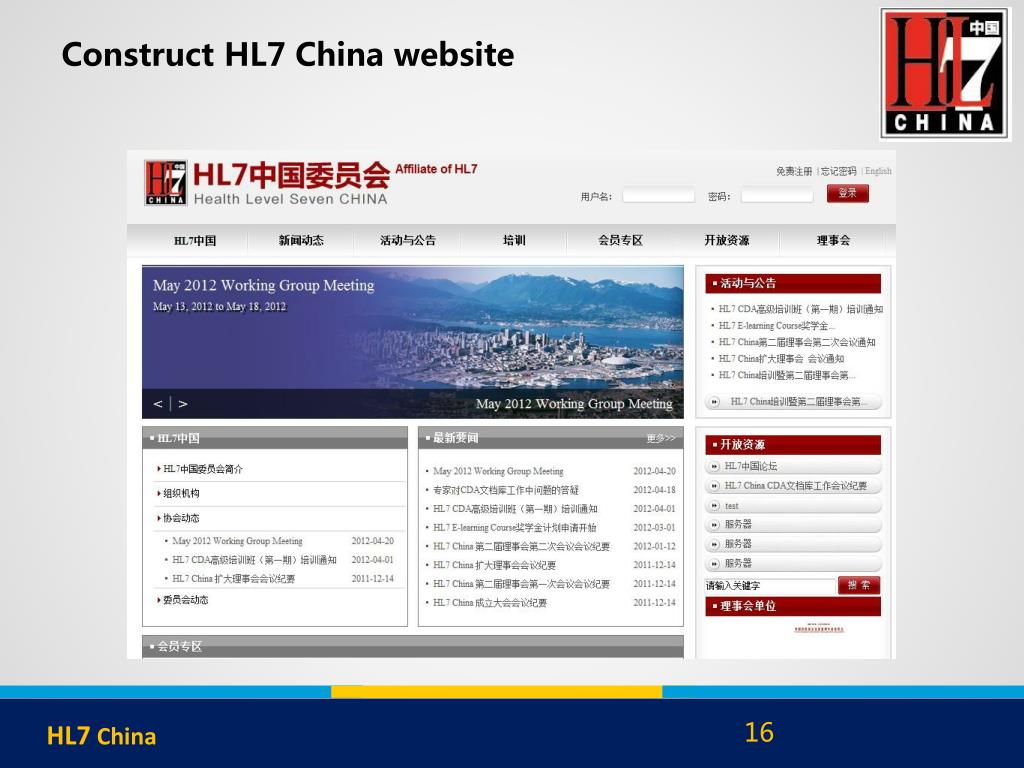Click the round arrow icon beside HL7中国论坛
The width and height of the screenshot is (1024, 768).
tap(714, 466)
